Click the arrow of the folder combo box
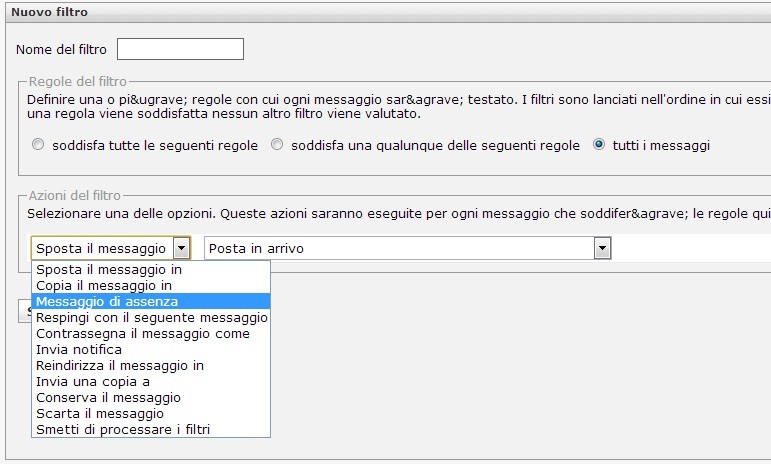771x464 pixels. [602, 248]
